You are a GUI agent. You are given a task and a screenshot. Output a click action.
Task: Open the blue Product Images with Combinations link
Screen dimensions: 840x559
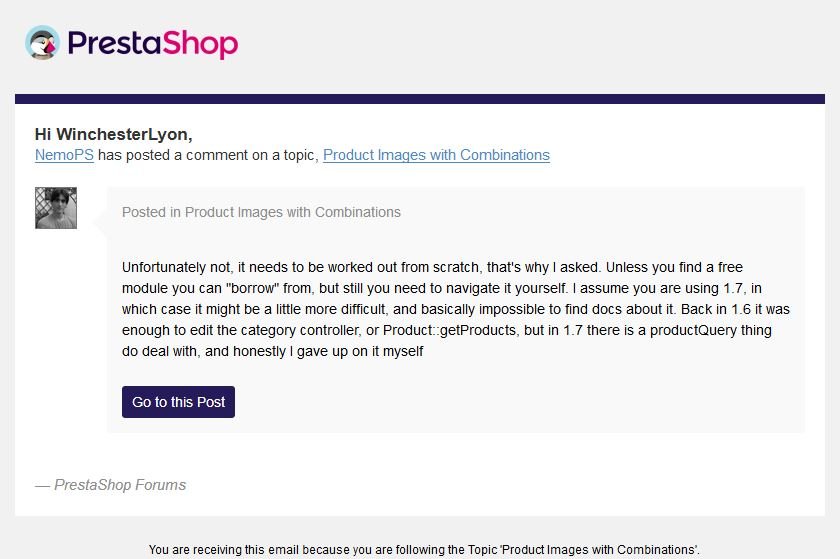436,155
